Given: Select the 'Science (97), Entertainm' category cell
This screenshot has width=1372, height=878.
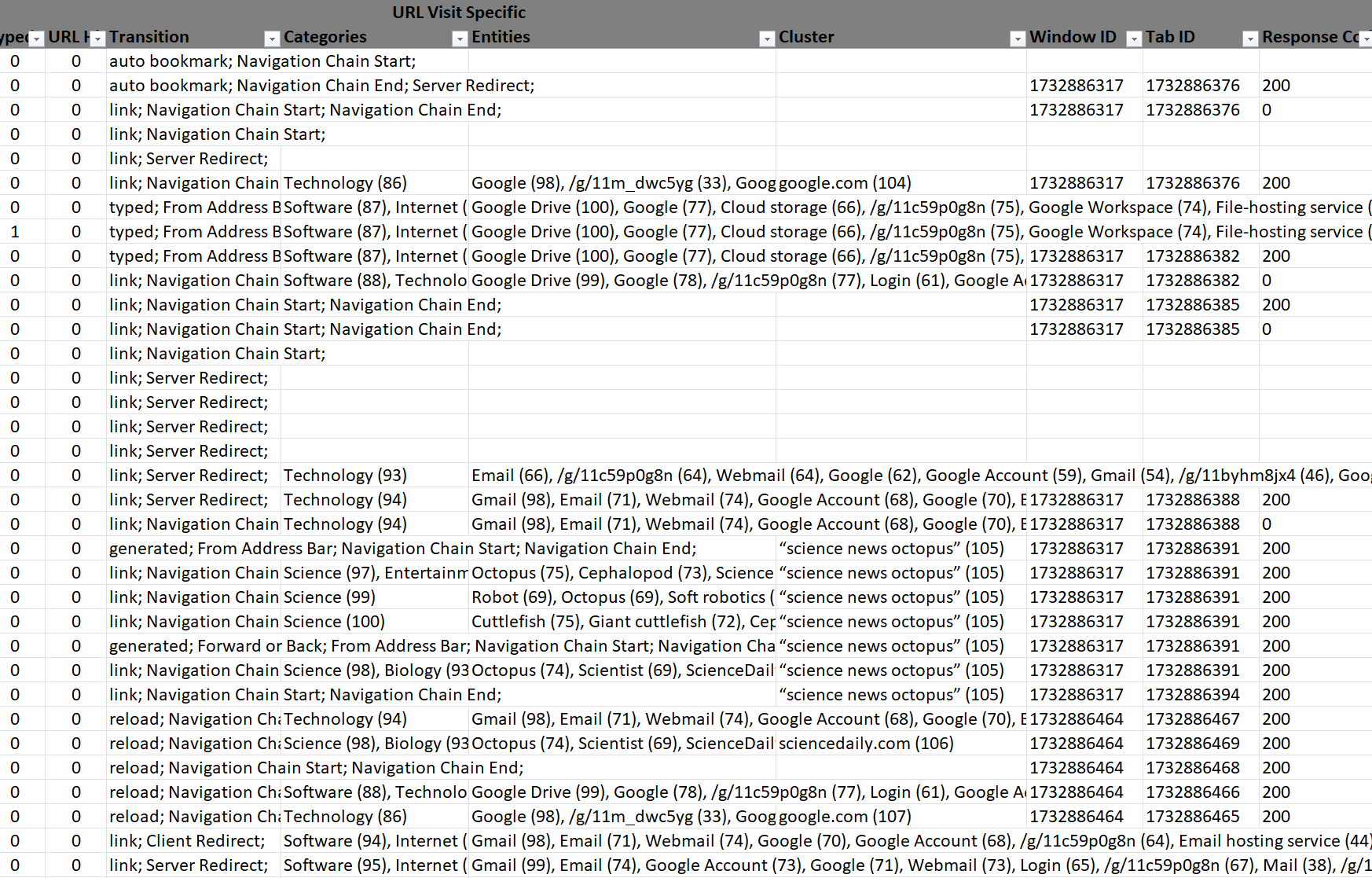Looking at the screenshot, I should pyautogui.click(x=375, y=573).
